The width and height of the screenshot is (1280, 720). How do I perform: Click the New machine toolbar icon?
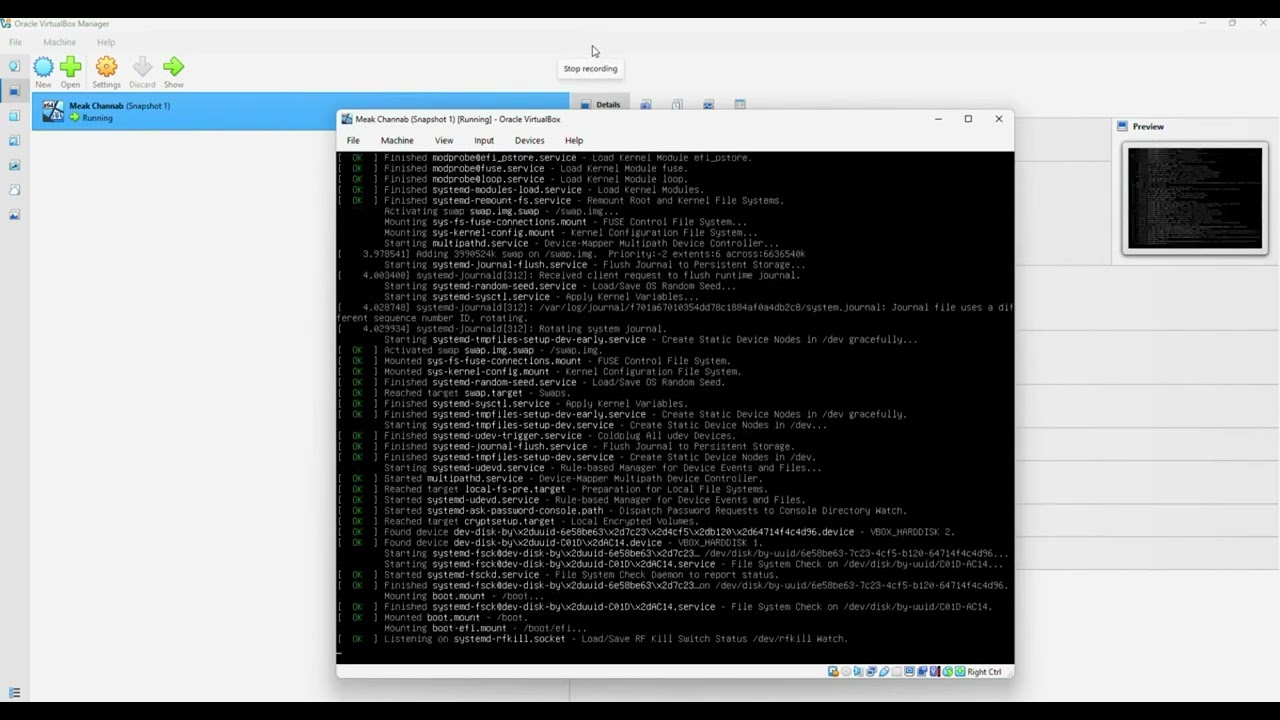(x=44, y=67)
